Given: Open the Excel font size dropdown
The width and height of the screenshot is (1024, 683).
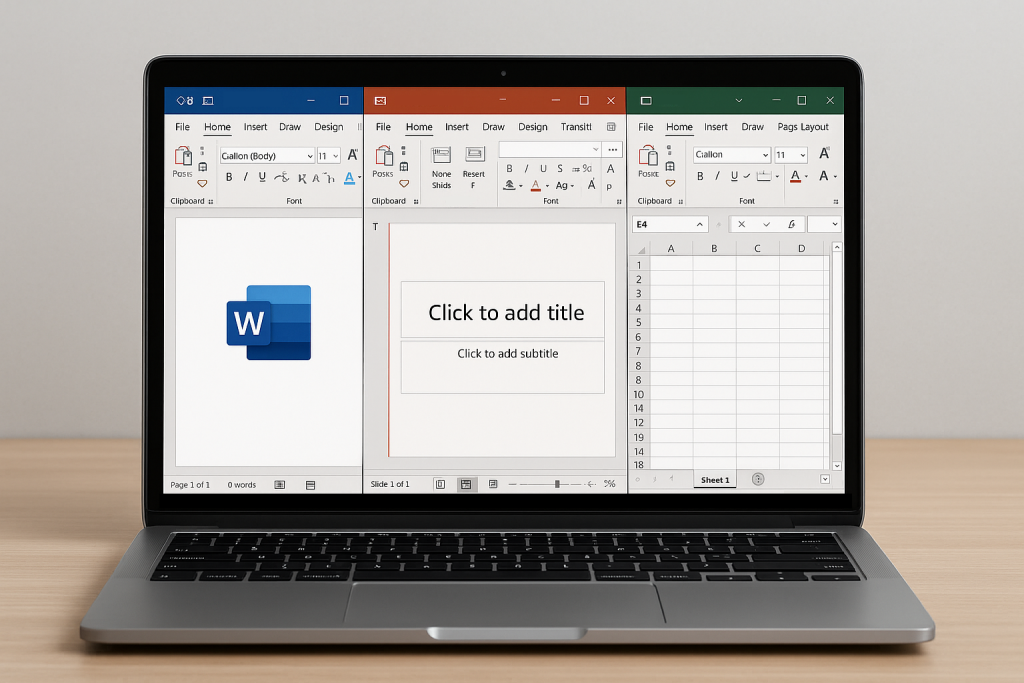Looking at the screenshot, I should tap(802, 155).
